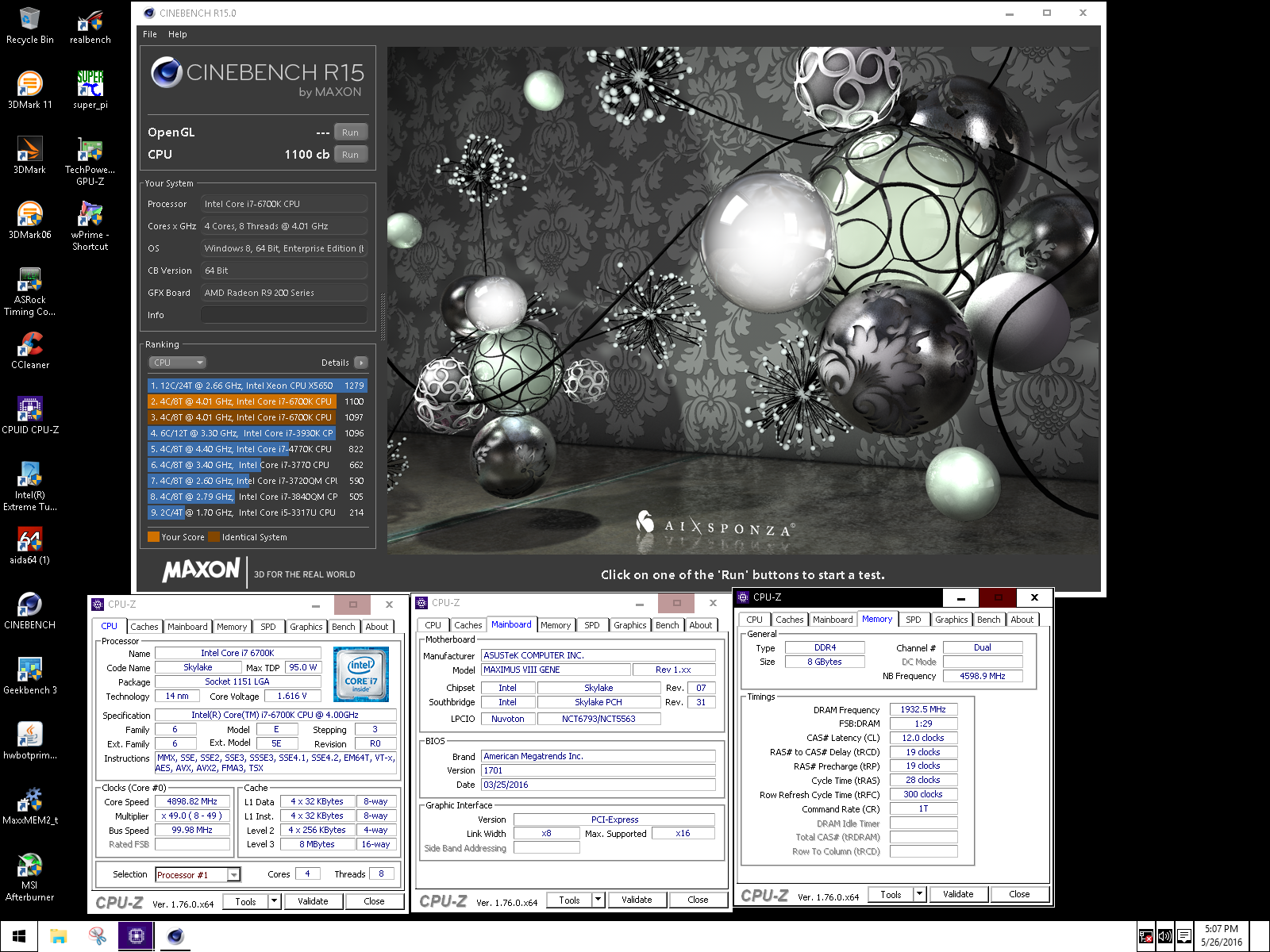This screenshot has height=952, width=1270.
Task: Launch the CINEBENCH desktop icon
Action: (30, 611)
